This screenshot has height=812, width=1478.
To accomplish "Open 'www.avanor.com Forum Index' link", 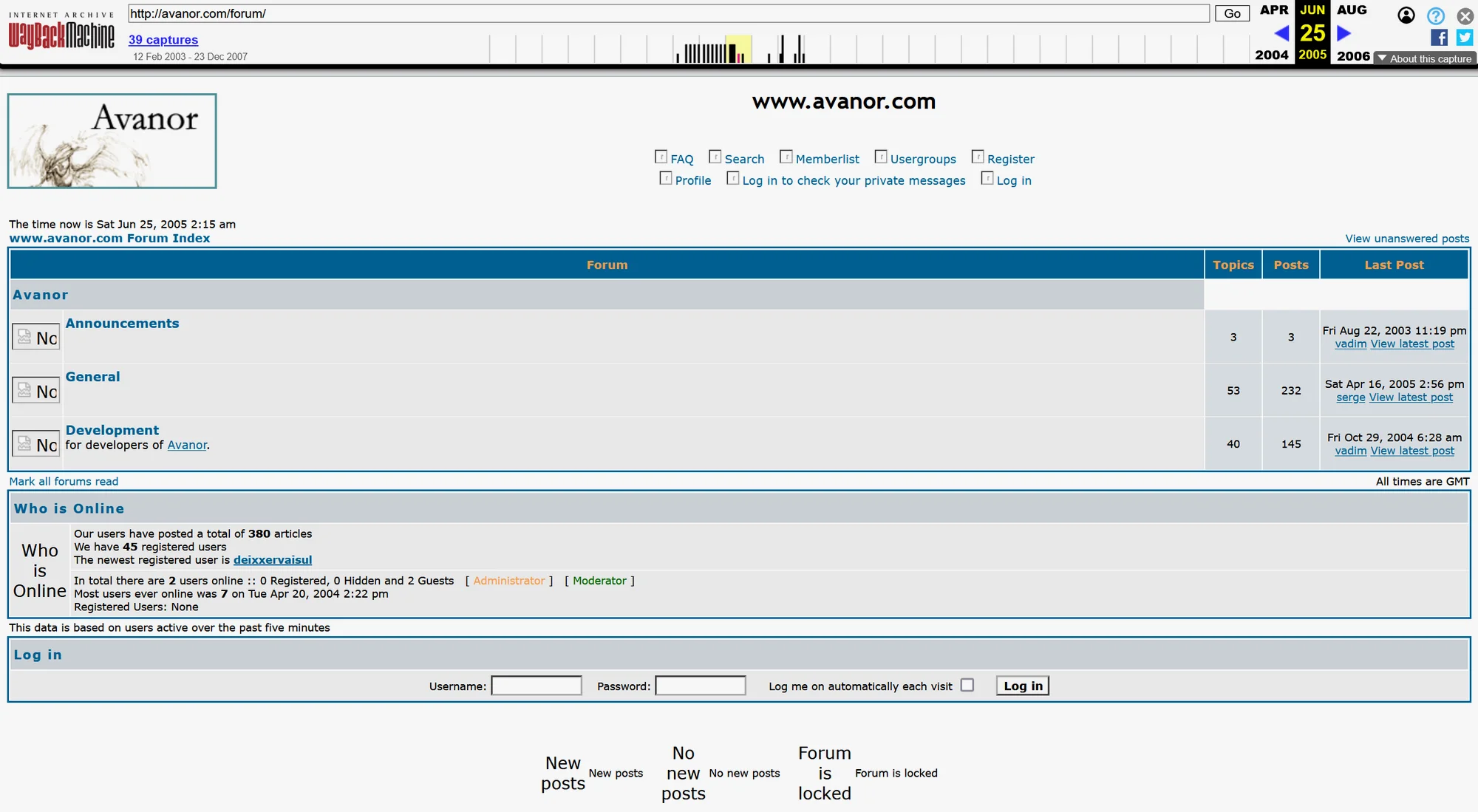I will tap(109, 238).
